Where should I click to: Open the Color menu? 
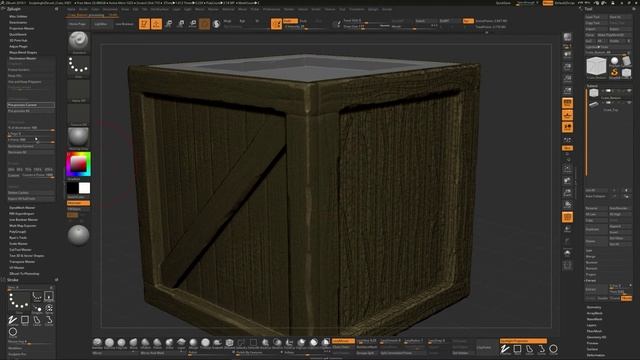click(x=96, y=9)
